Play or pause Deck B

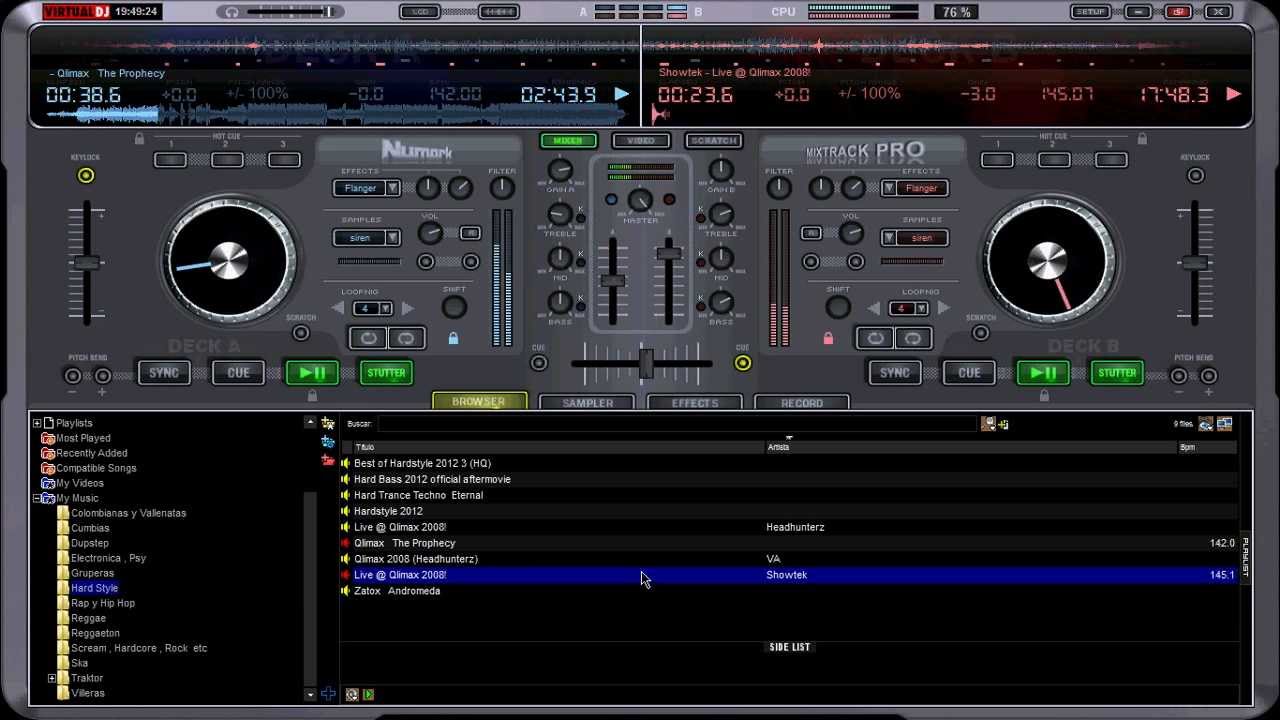click(1043, 373)
